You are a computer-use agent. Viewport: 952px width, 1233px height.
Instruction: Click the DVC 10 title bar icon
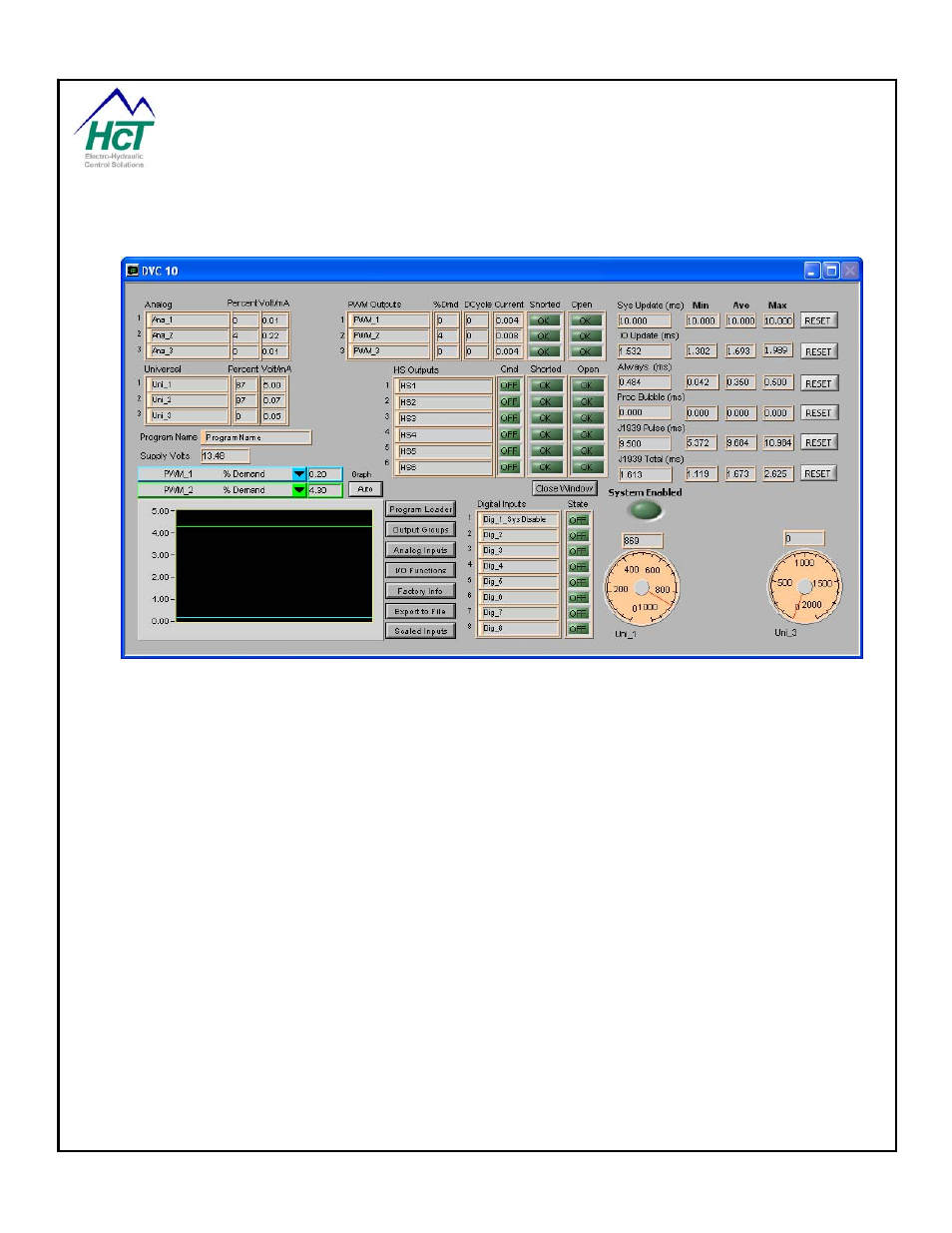click(133, 271)
